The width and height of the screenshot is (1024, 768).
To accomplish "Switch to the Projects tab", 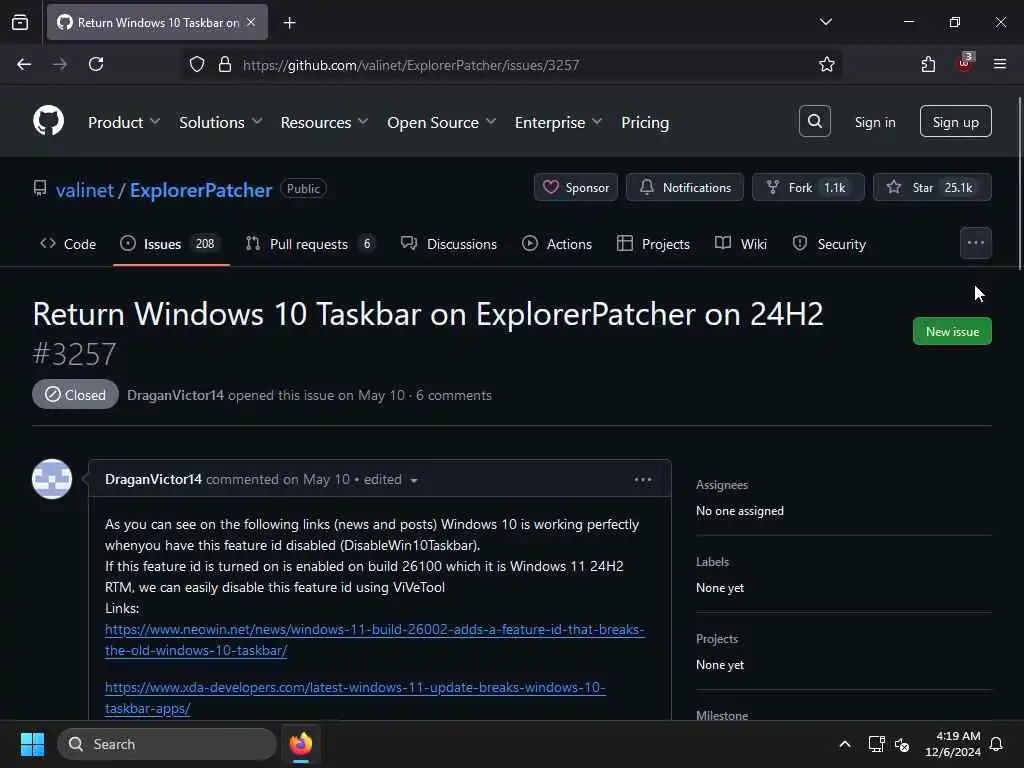I will (654, 244).
